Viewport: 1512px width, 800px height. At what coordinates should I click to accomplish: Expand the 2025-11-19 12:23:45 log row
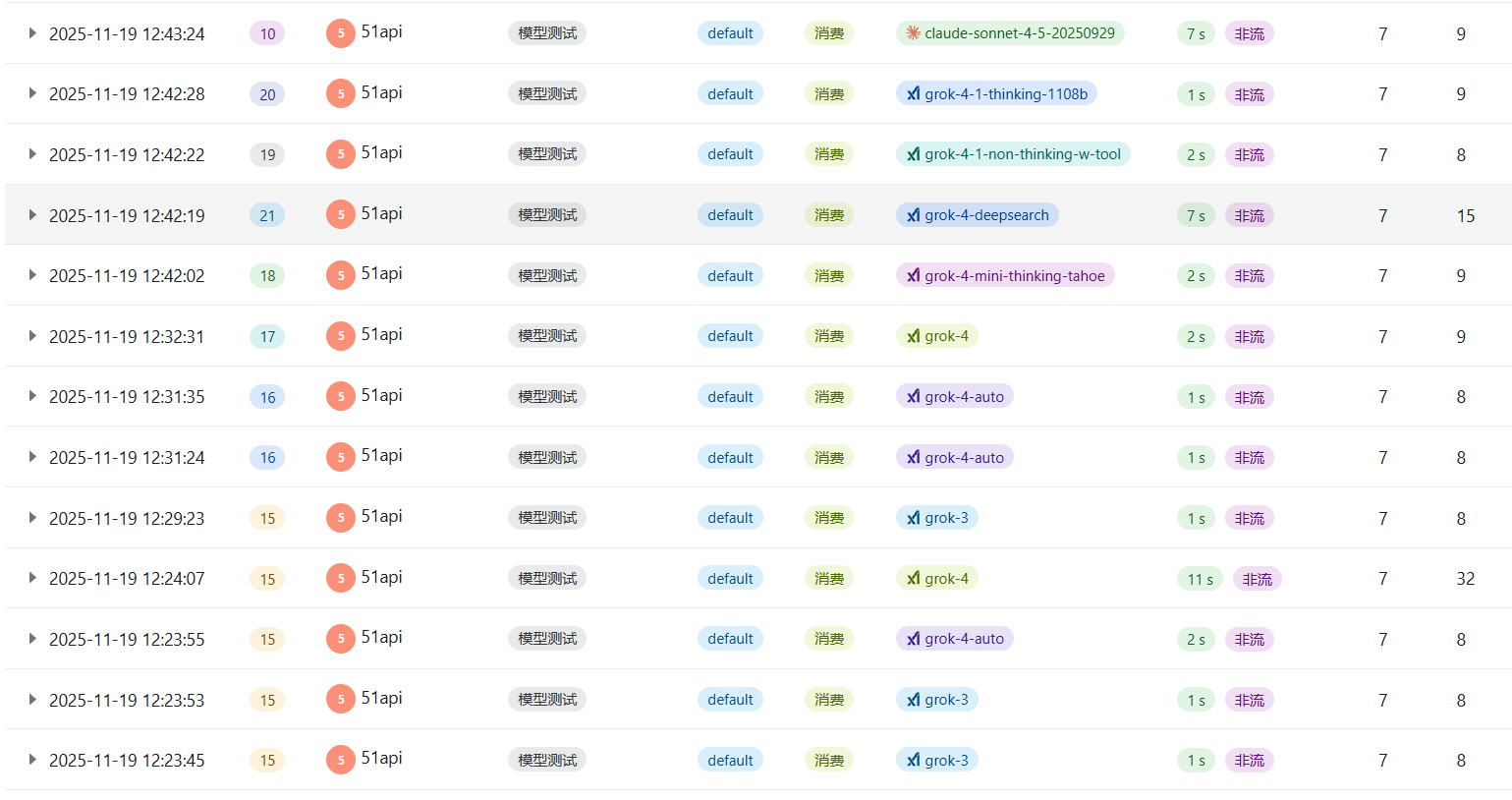[32, 760]
